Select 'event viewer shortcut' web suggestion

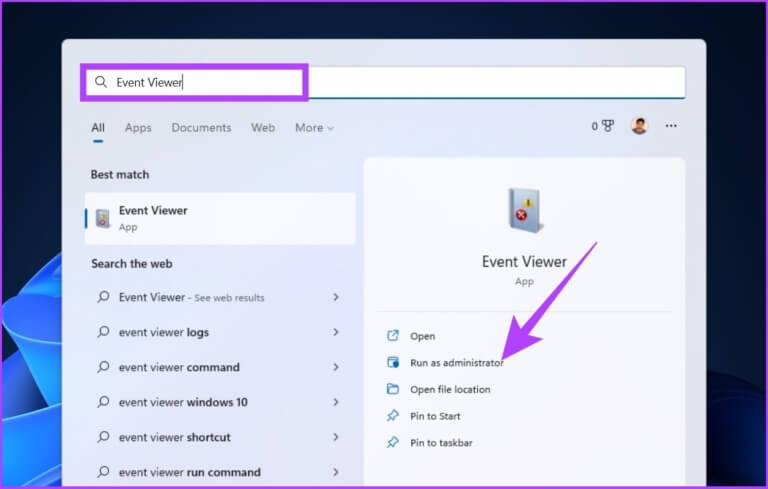(220, 437)
